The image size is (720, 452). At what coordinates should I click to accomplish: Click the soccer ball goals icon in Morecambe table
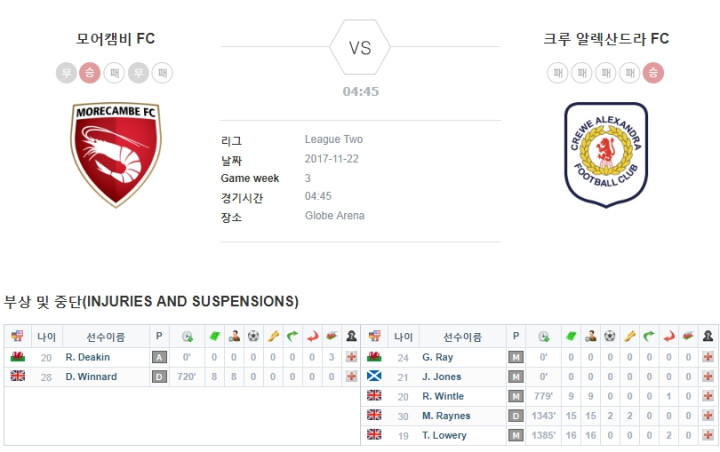coord(253,336)
